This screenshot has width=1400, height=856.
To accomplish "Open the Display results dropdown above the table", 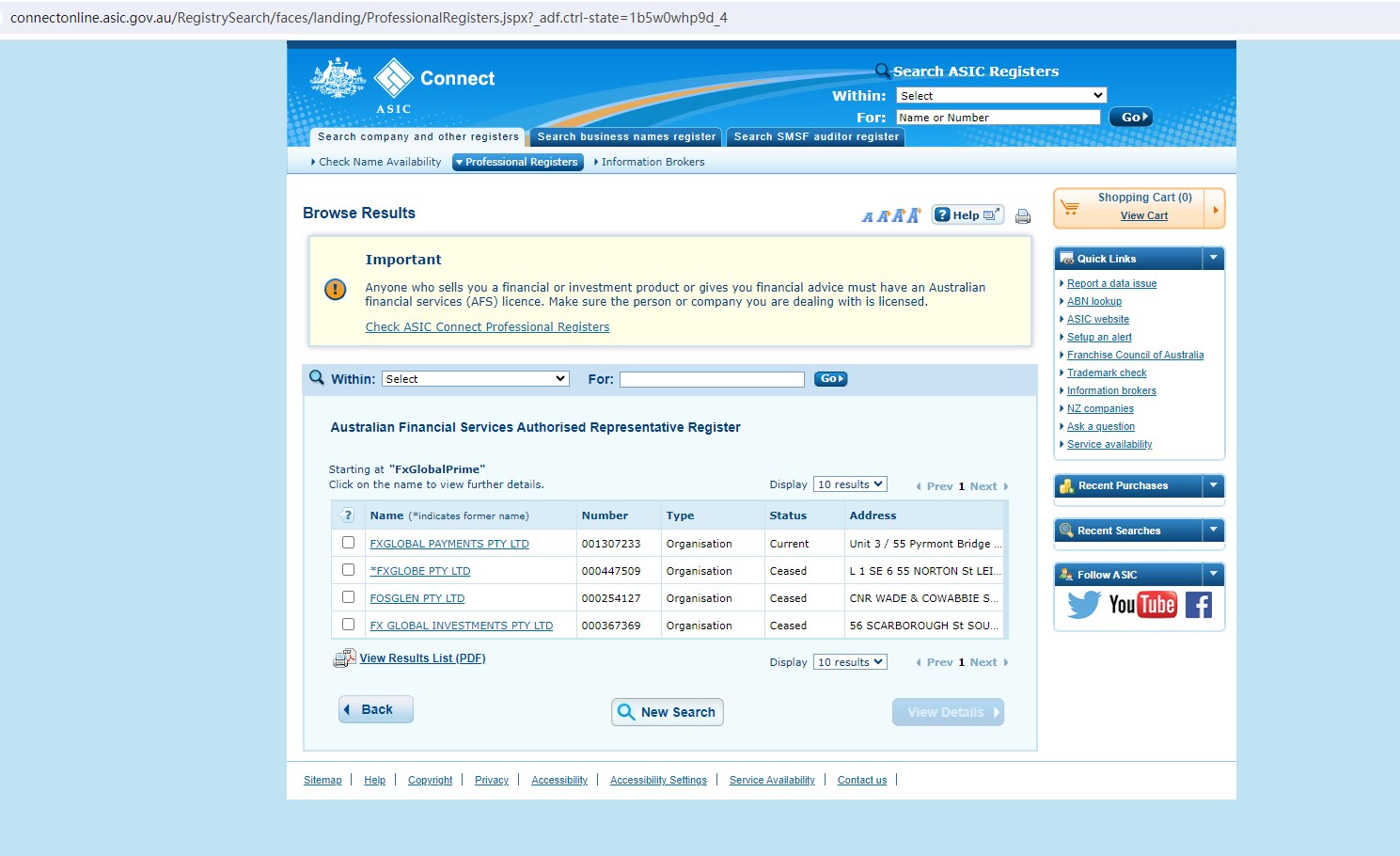I will (x=850, y=484).
